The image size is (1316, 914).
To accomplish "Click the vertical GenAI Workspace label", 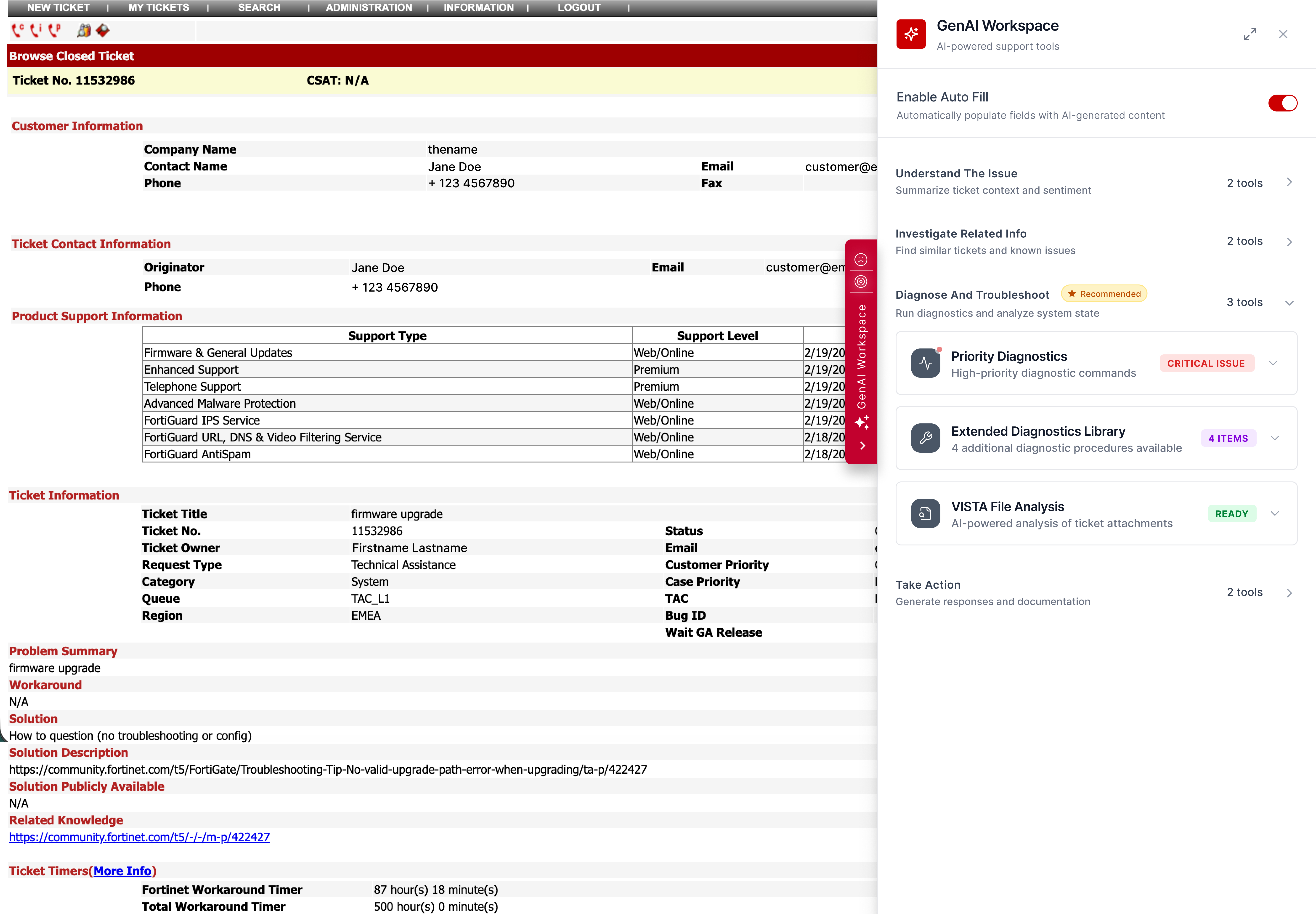I will pyautogui.click(x=861, y=356).
